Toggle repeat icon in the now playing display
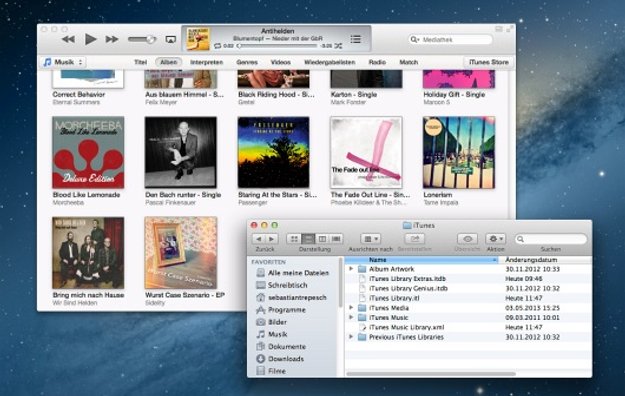Viewport: 625px width, 396px height. point(218,46)
